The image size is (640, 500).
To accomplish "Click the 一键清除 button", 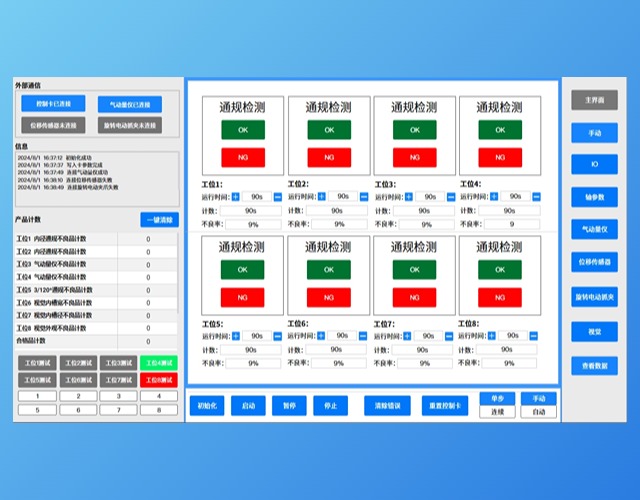I will click(159, 219).
